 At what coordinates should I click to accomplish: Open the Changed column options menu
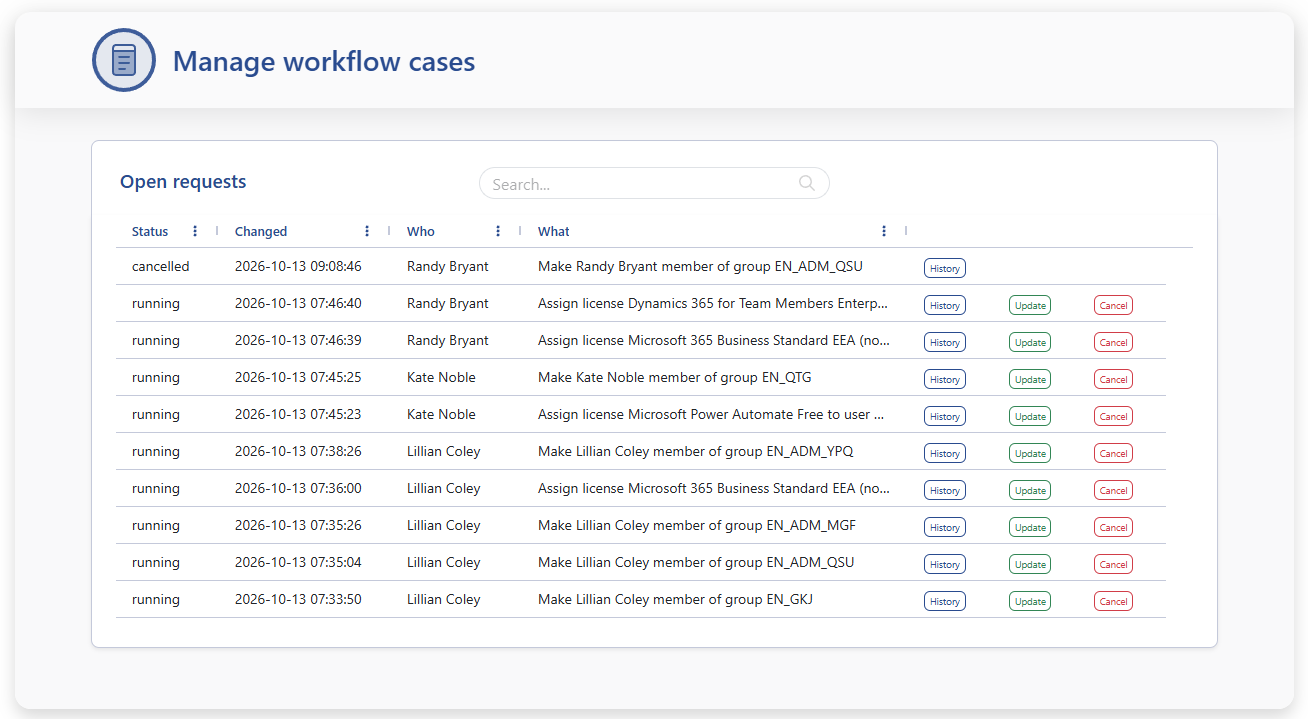[x=367, y=231]
